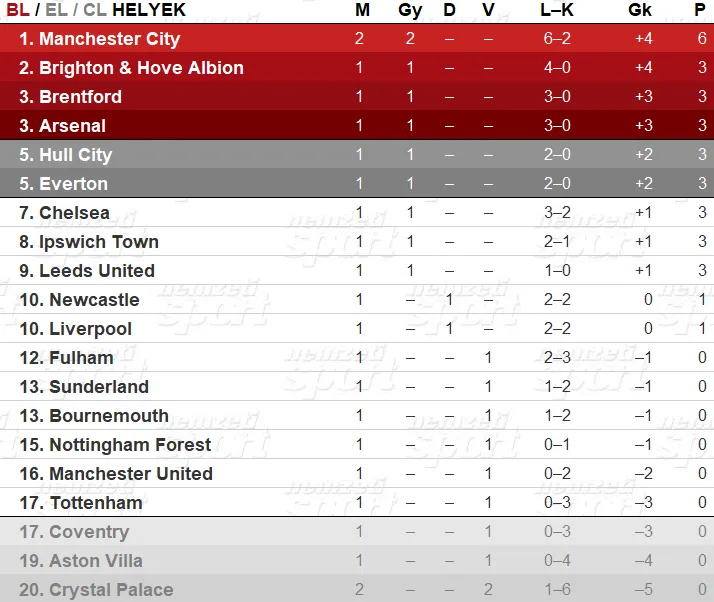Select Arsenal in the standings
The image size is (714, 602).
(357, 125)
